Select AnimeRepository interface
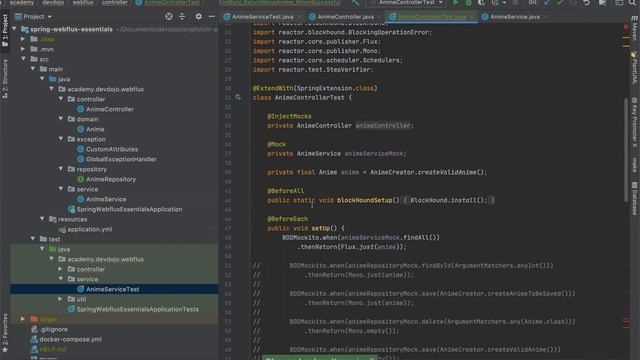Image resolution: width=640 pixels, height=360 pixels. point(107,179)
